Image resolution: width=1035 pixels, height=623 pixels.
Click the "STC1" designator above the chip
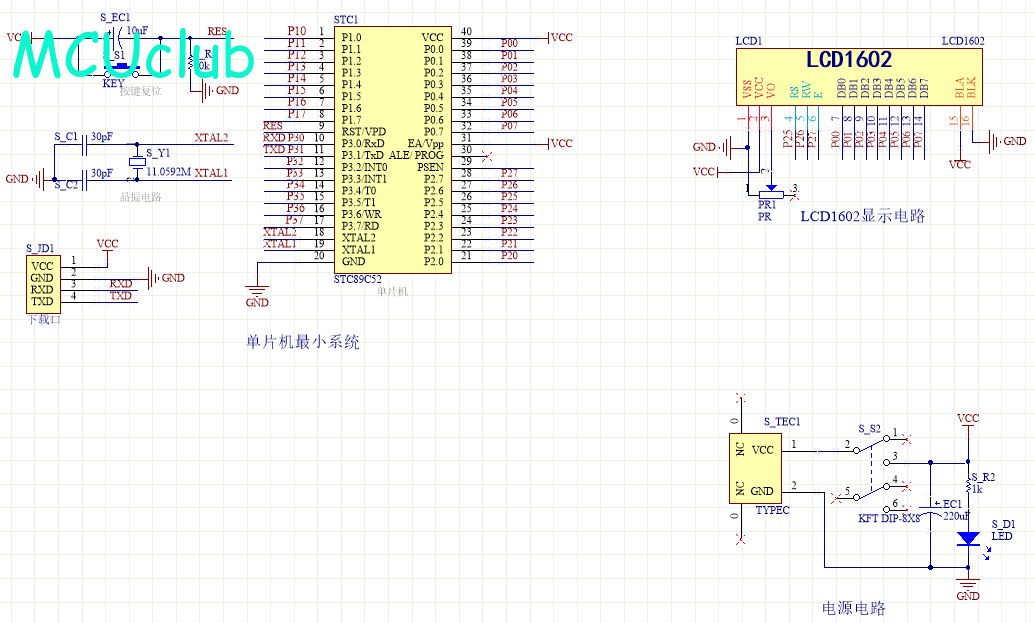(x=346, y=20)
